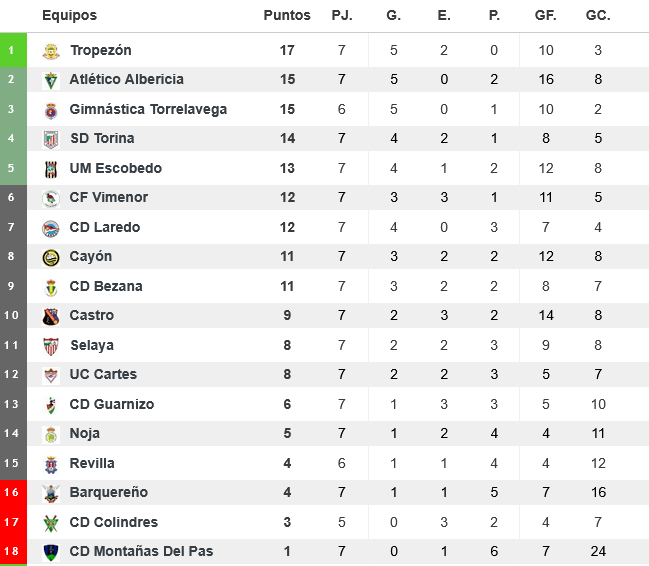Image resolution: width=649 pixels, height=566 pixels.
Task: Click the Selaya team crest icon
Action: [51, 346]
